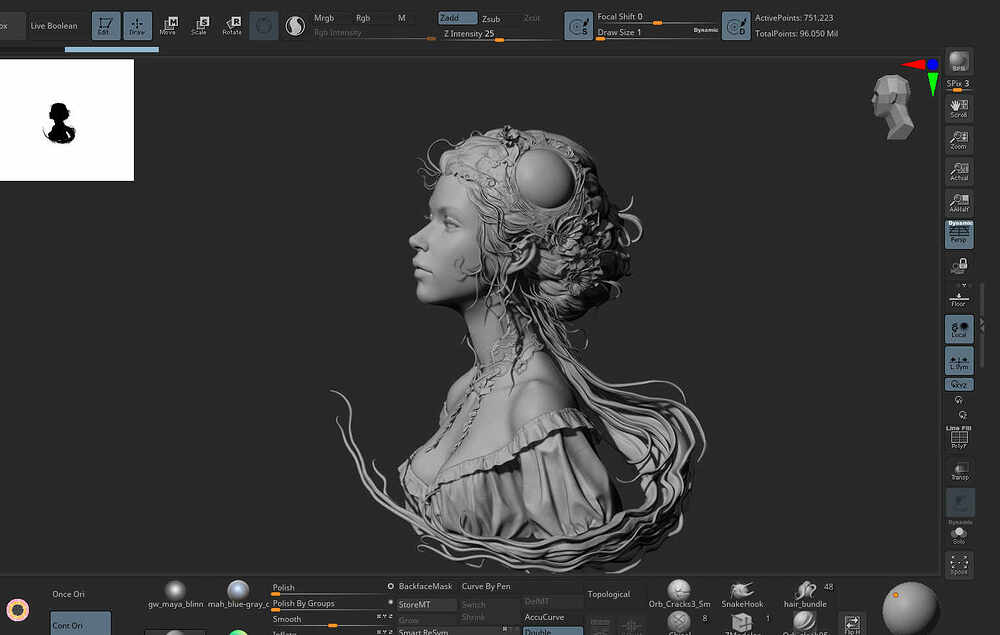The image size is (1000, 635).
Task: Select mah_blue-gray material
Action: click(239, 595)
